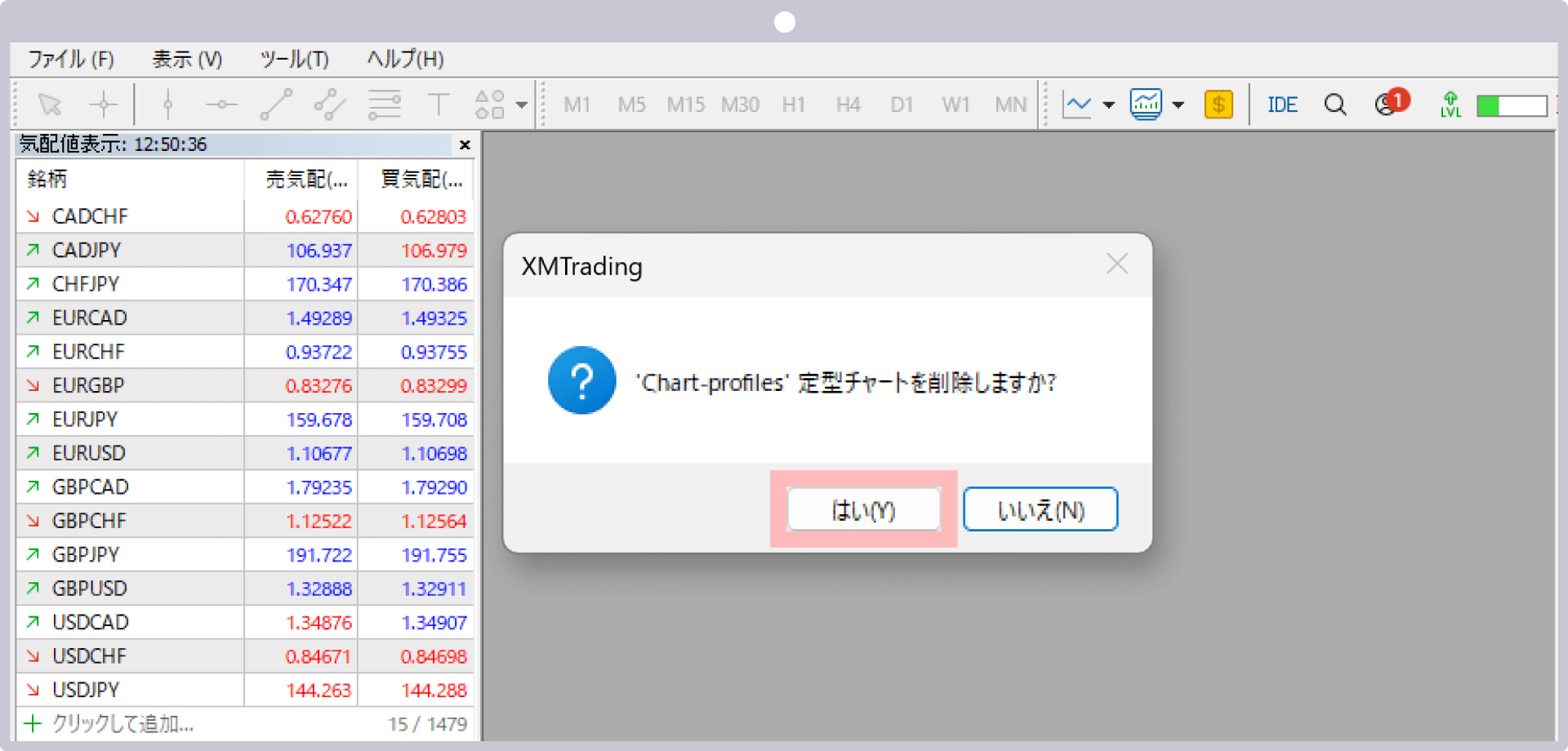Cancel deletion with いいえ(N) button
Screen dimensions: 1568x751
[x=1040, y=509]
